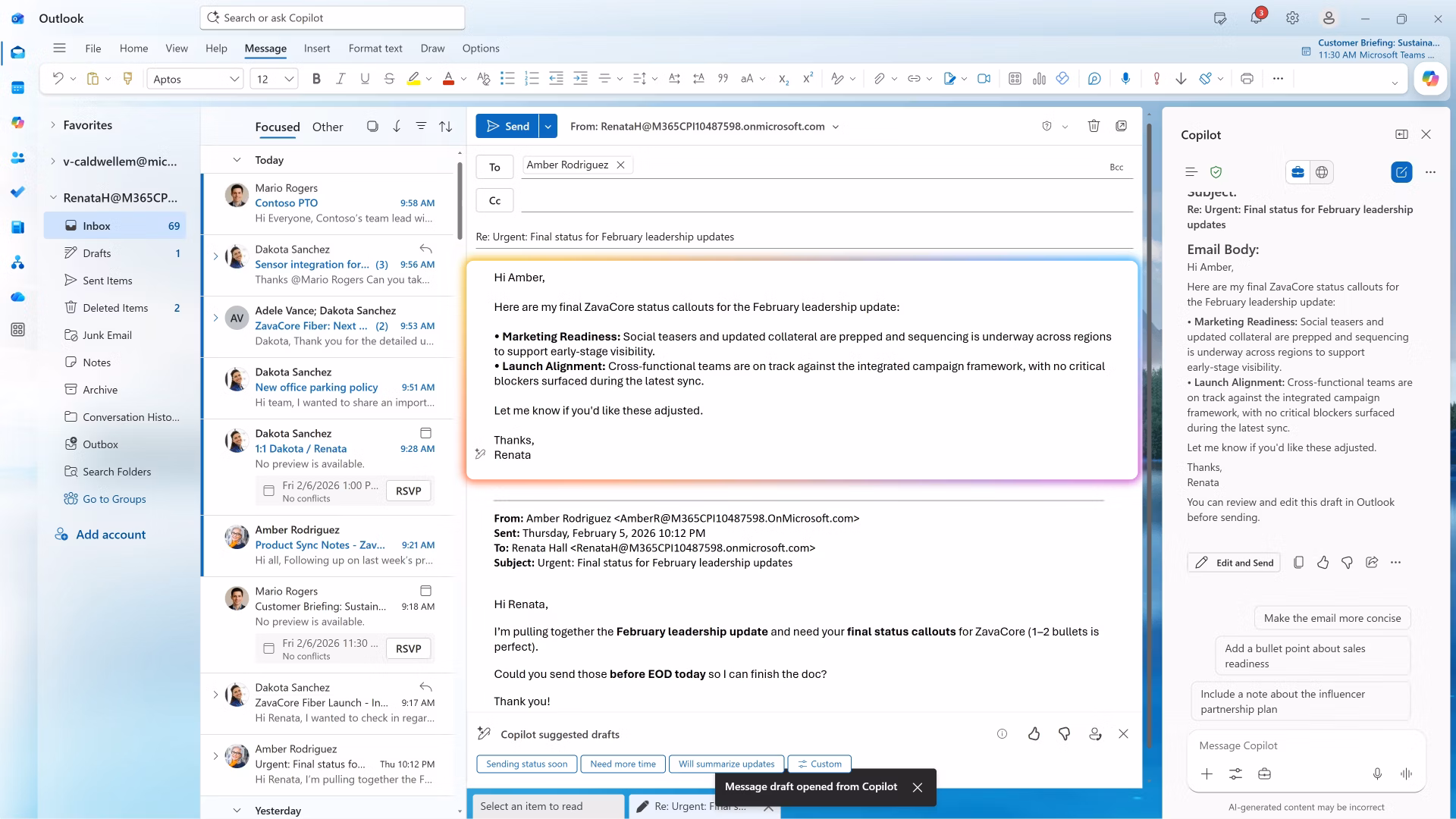
Task: Start a new chat in Copilot pane
Action: coord(1401,172)
